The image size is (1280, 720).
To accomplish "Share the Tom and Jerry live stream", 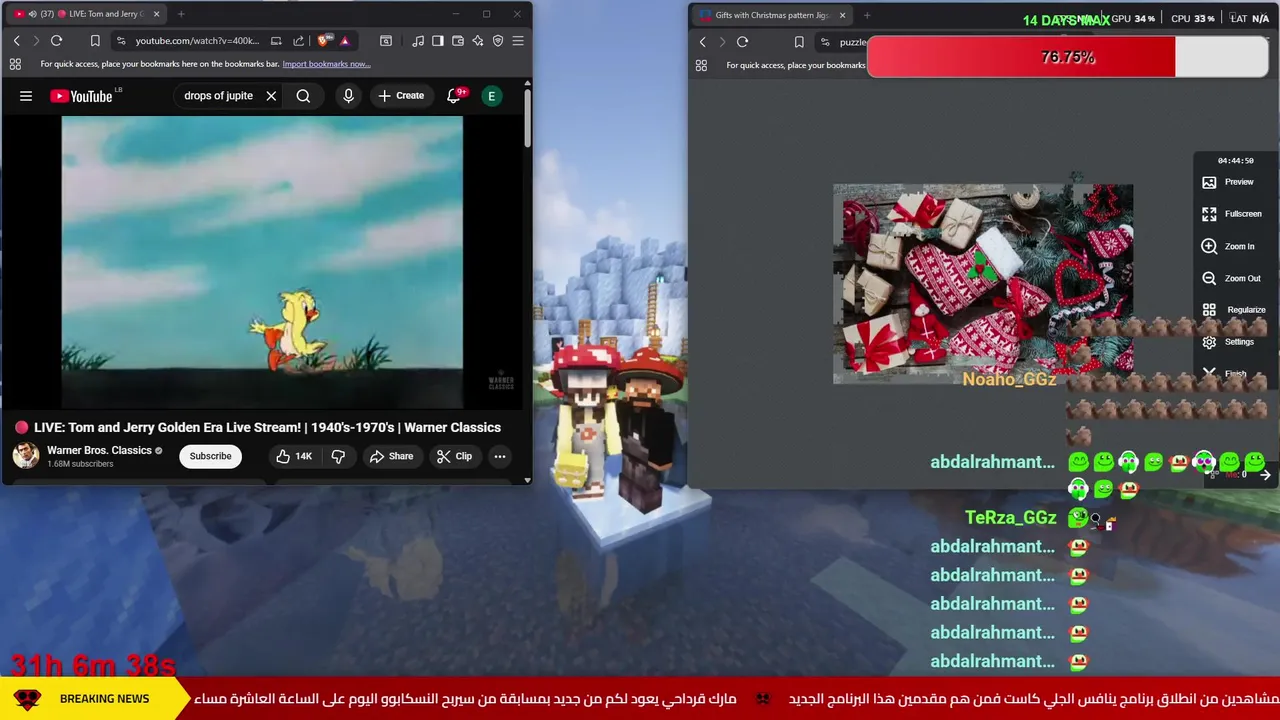I will [x=391, y=456].
